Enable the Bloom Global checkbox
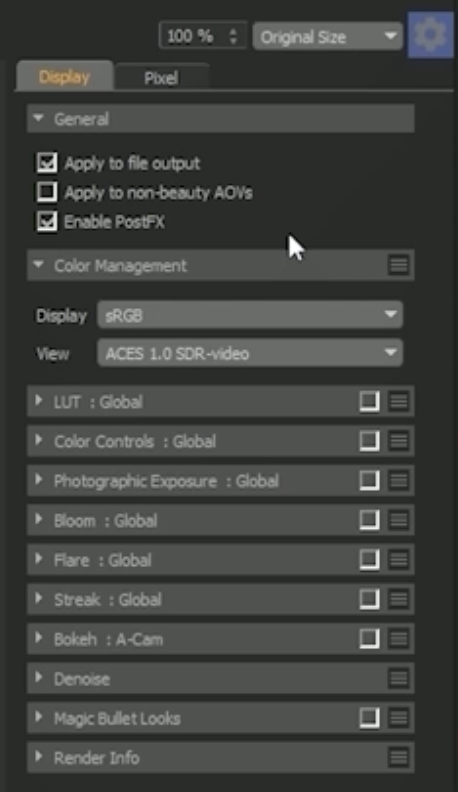 (369, 520)
